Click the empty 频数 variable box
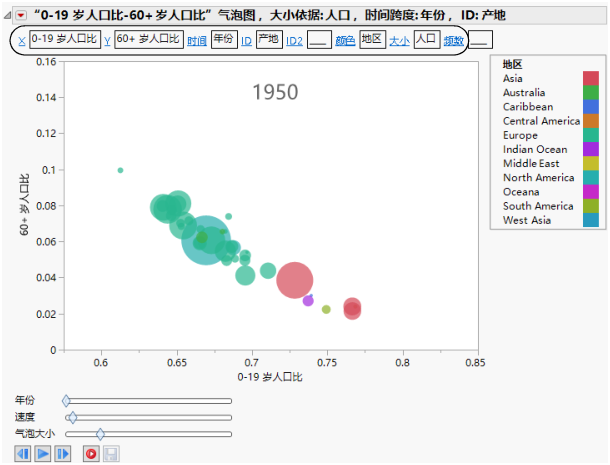Screen dimensions: 610x465 [480, 39]
